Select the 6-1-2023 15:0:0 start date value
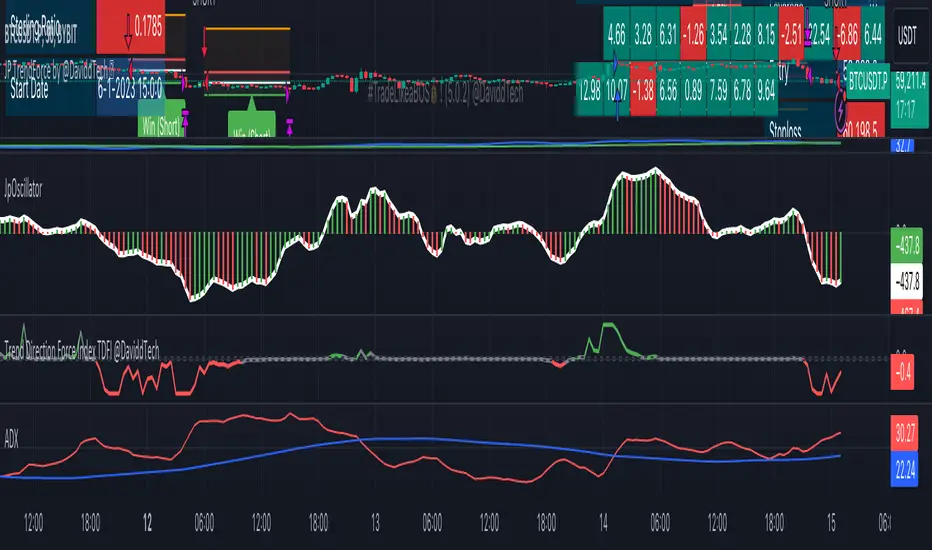The height and width of the screenshot is (550, 932). pyautogui.click(x=130, y=90)
